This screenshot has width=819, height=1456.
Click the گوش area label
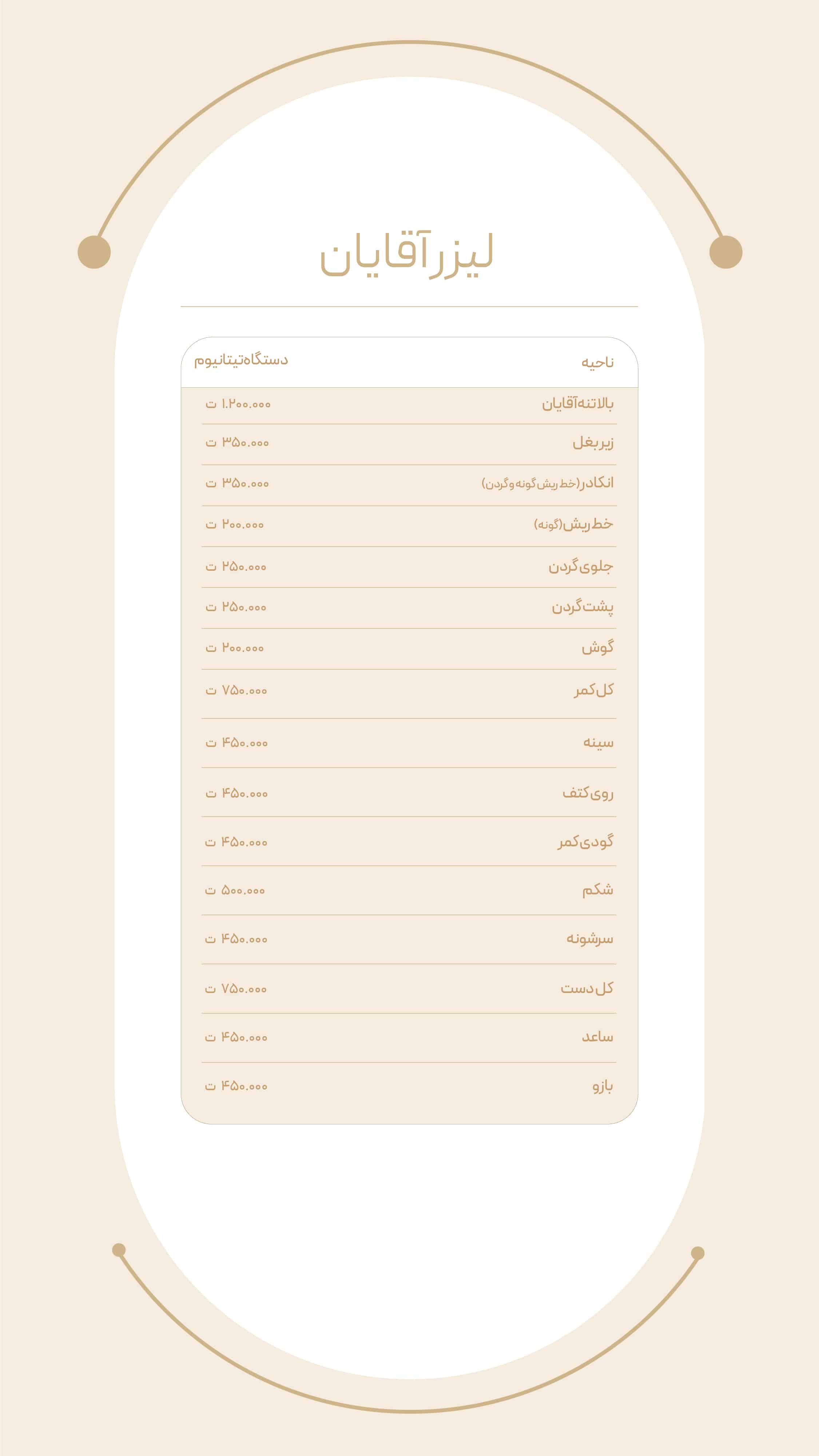[x=597, y=648]
